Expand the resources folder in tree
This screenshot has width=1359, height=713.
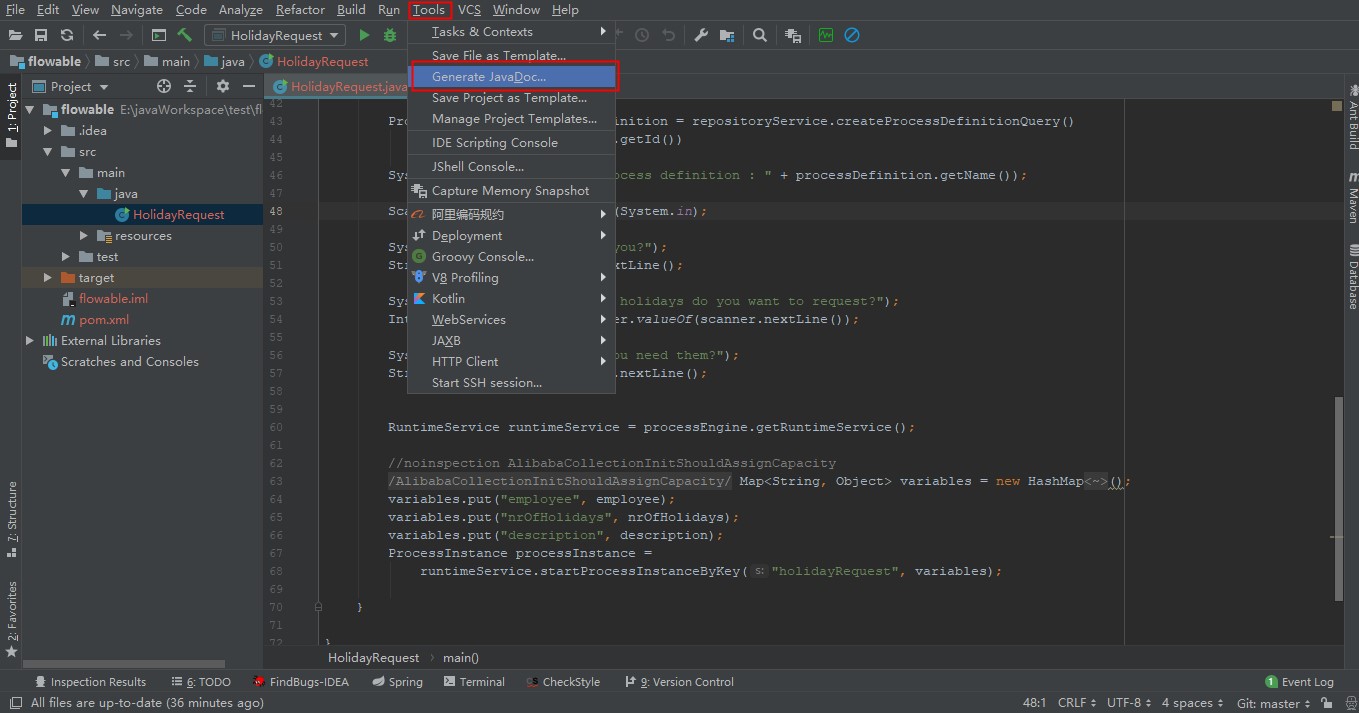pyautogui.click(x=85, y=236)
